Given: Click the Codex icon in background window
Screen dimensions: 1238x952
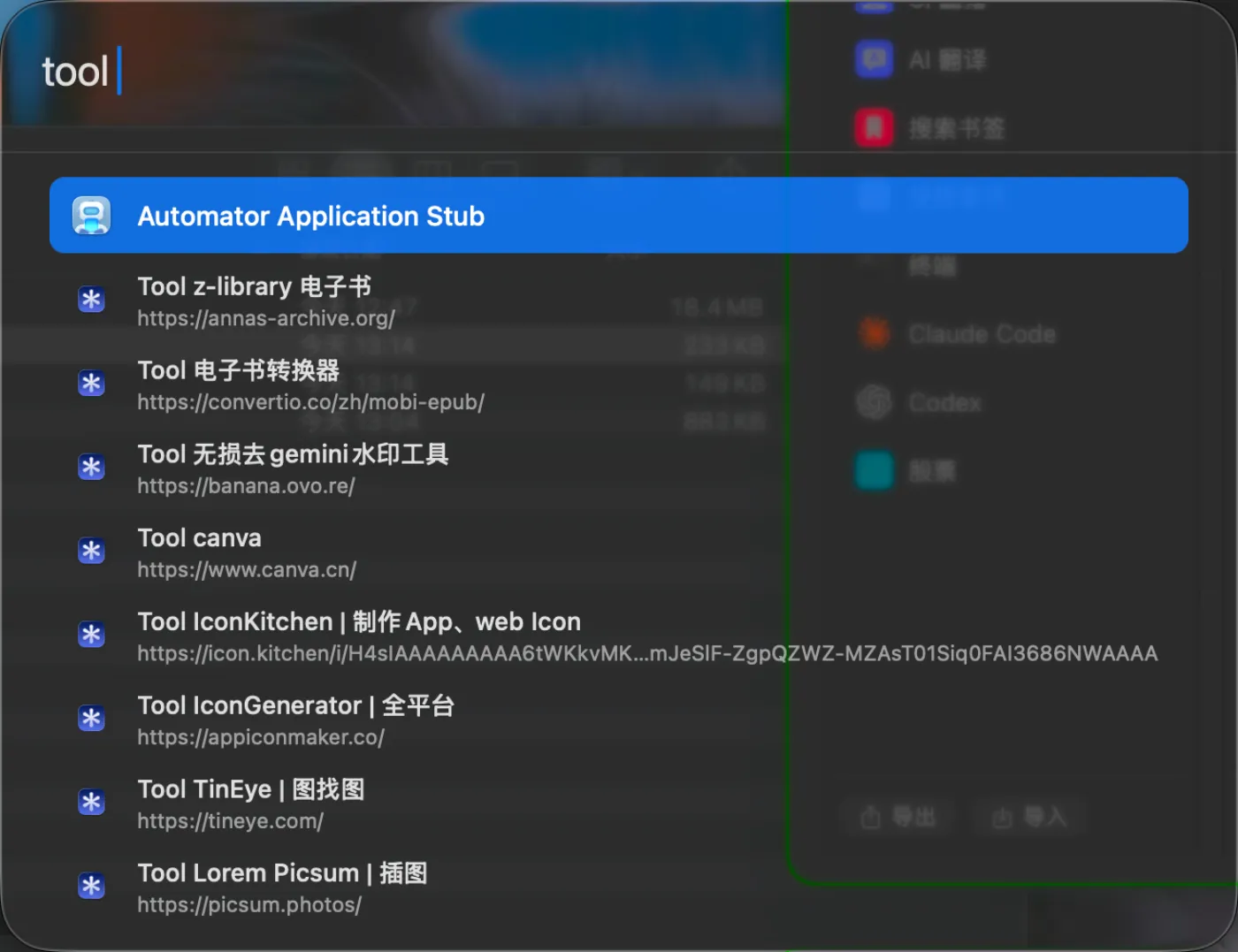Looking at the screenshot, I should [x=874, y=402].
